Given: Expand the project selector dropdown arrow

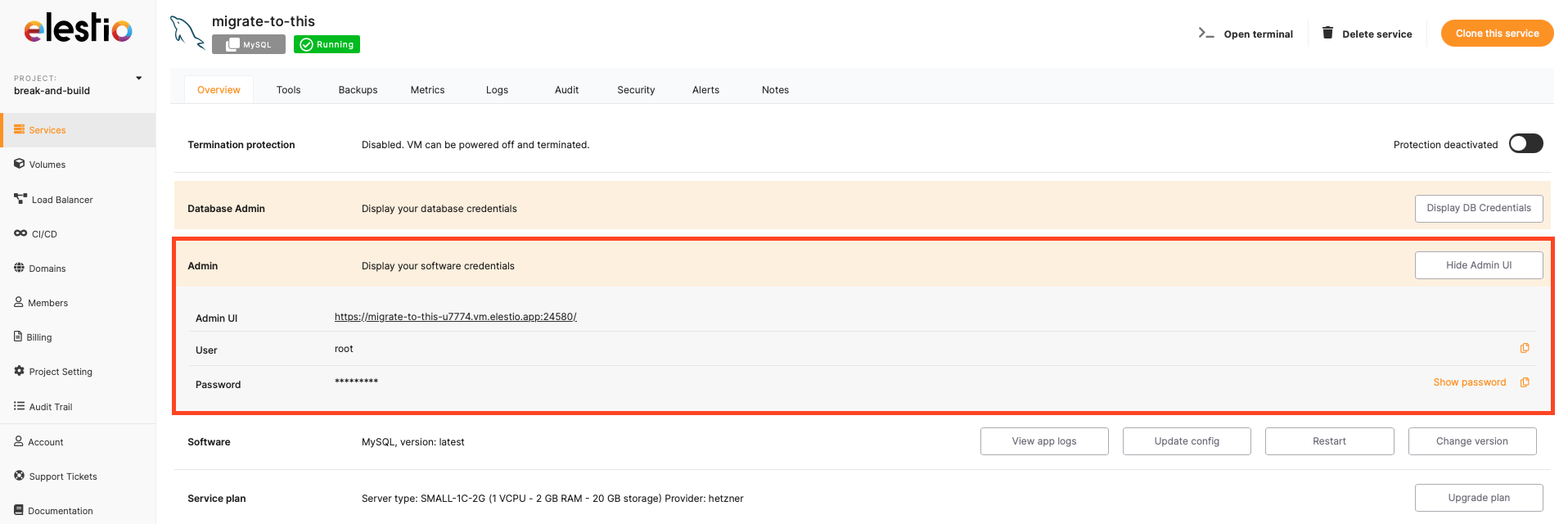Looking at the screenshot, I should click(139, 79).
